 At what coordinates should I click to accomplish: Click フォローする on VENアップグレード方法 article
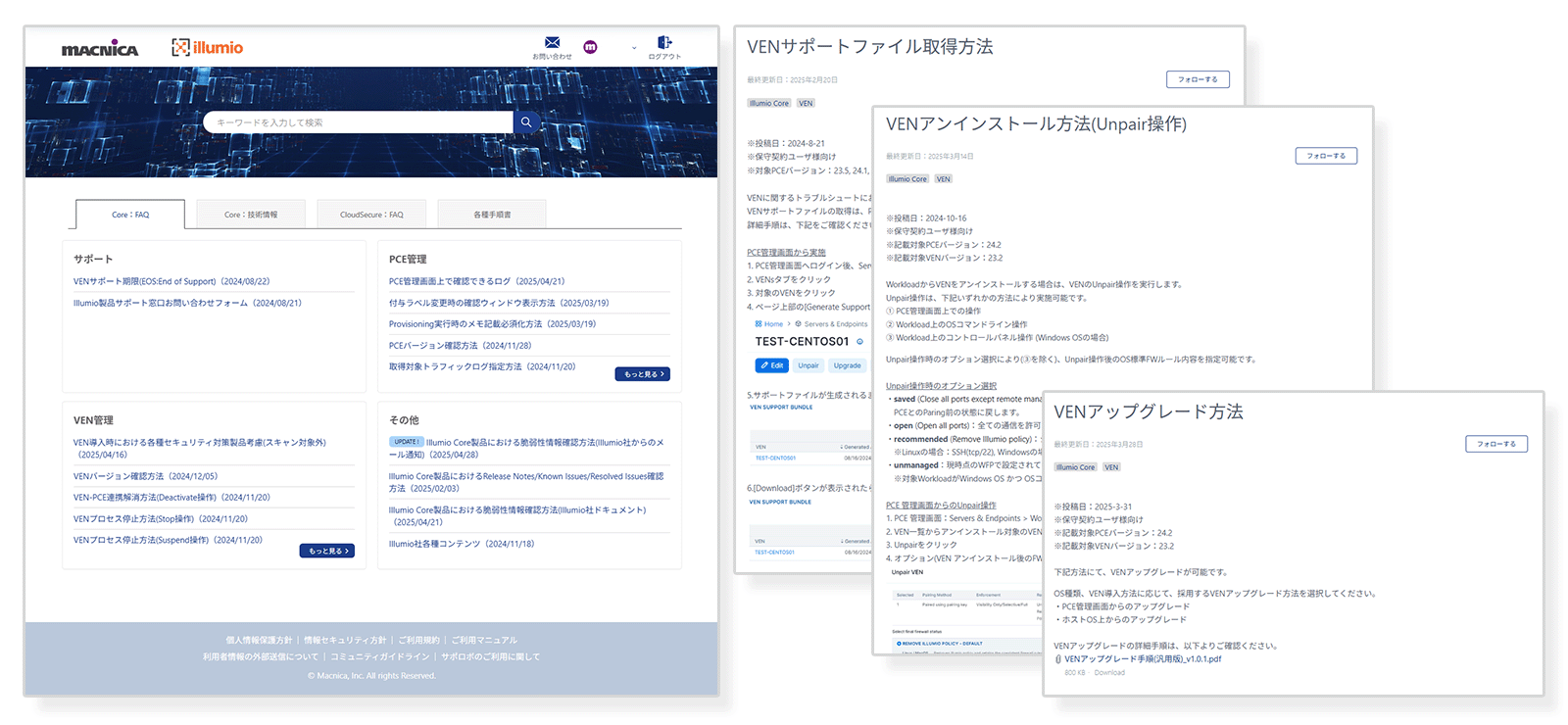(1496, 444)
